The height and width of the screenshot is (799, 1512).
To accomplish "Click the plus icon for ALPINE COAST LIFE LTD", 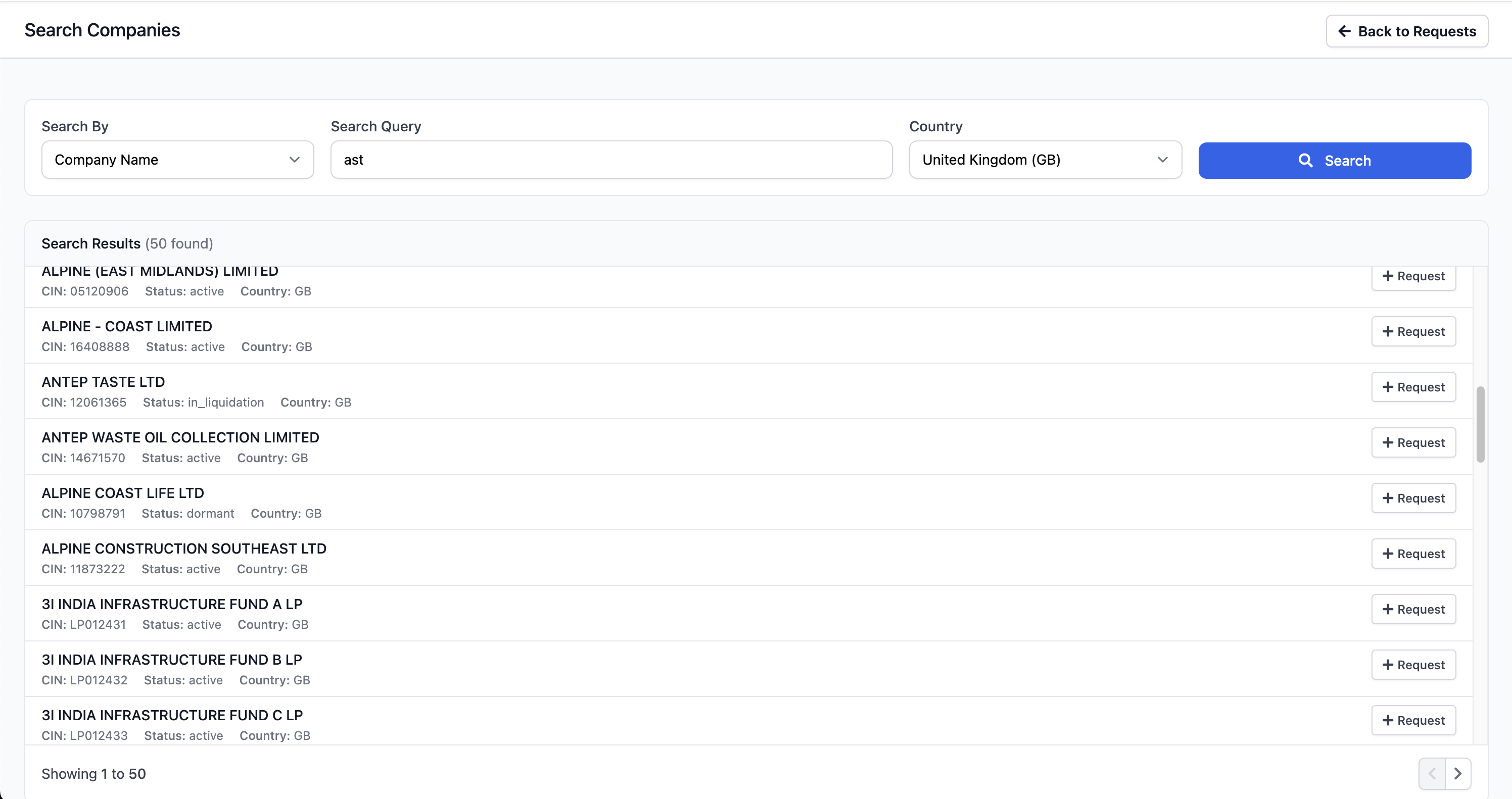I will pyautogui.click(x=1388, y=498).
